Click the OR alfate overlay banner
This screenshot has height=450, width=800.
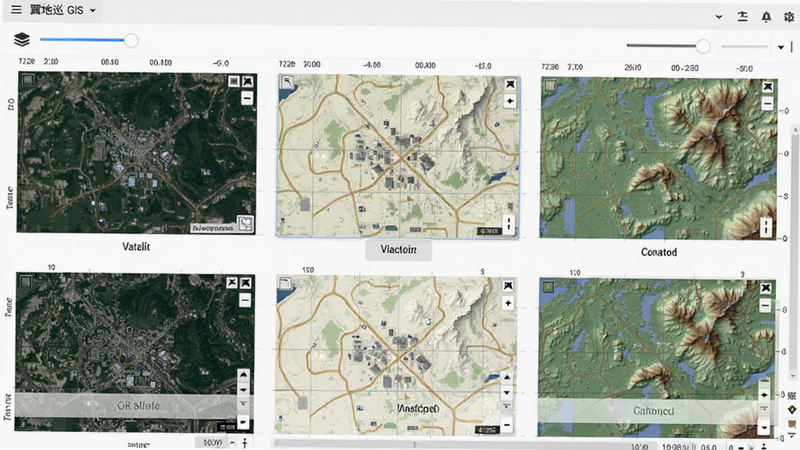point(138,406)
